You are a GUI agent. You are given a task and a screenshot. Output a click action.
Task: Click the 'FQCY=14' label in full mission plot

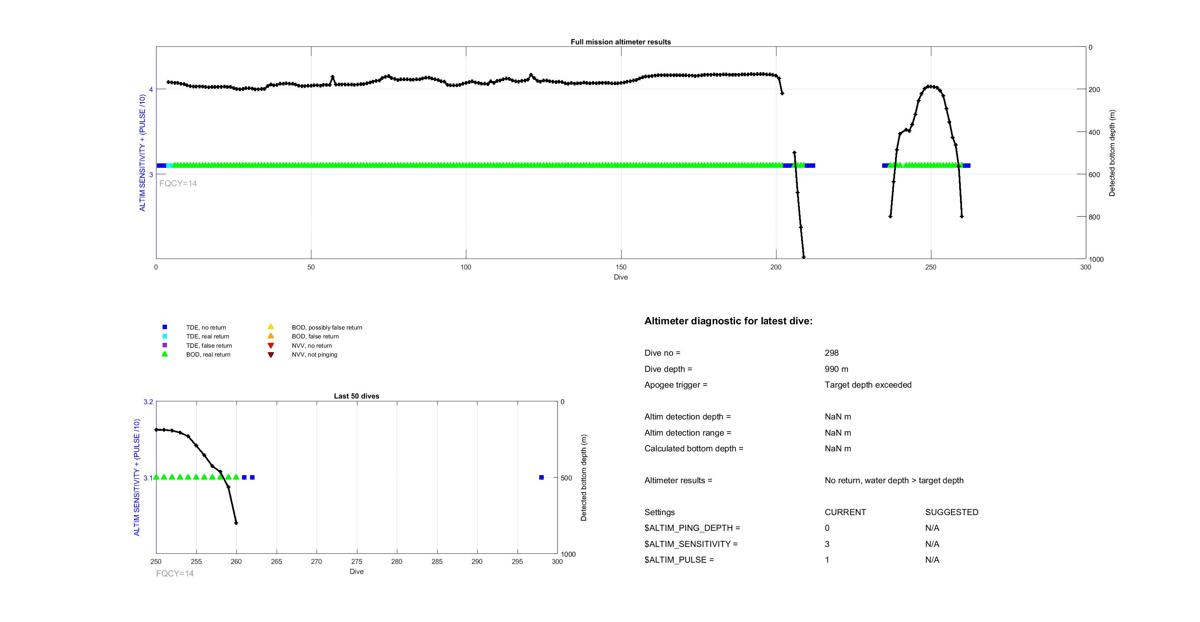[x=179, y=183]
